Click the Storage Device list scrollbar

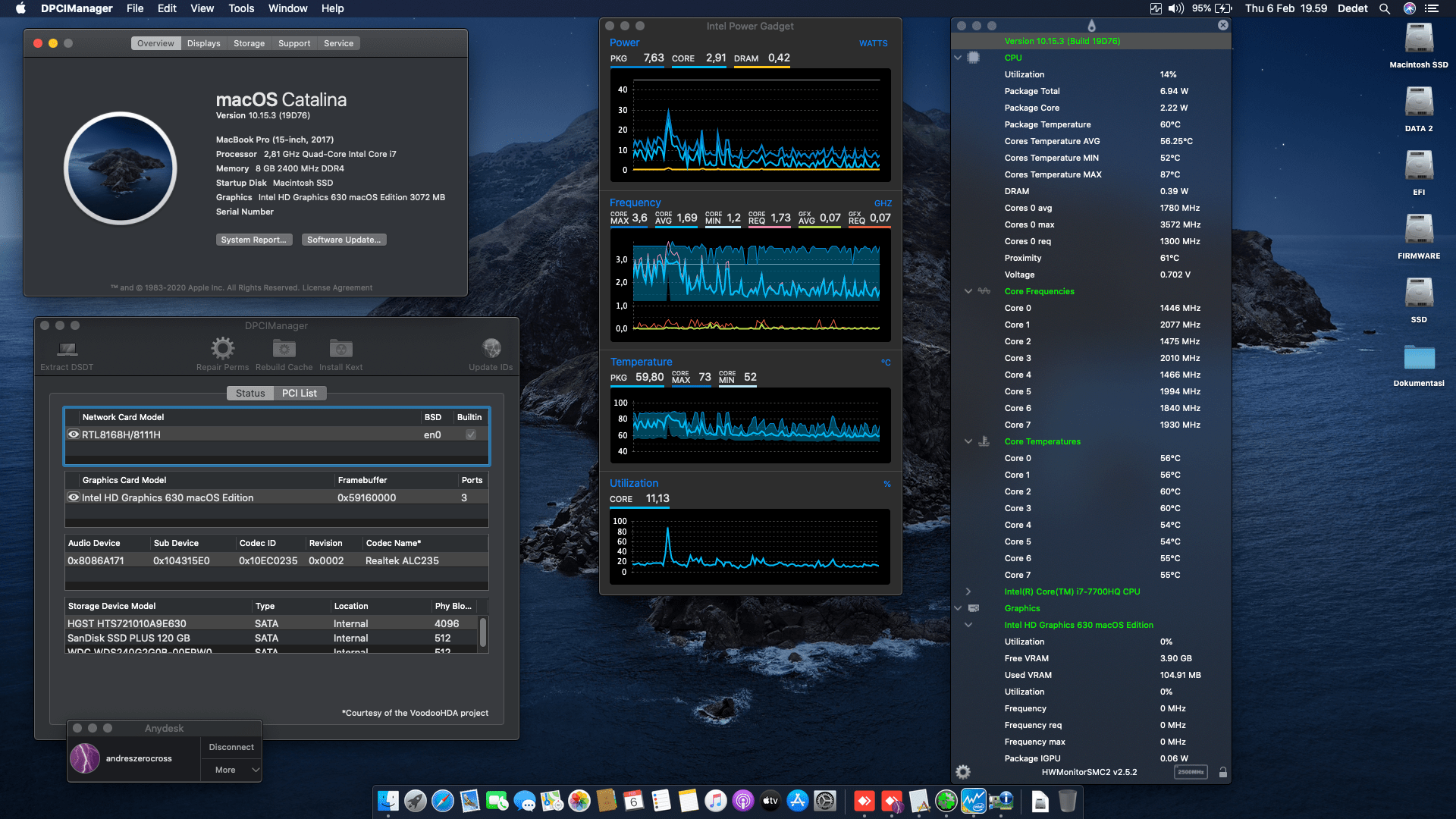(x=483, y=632)
